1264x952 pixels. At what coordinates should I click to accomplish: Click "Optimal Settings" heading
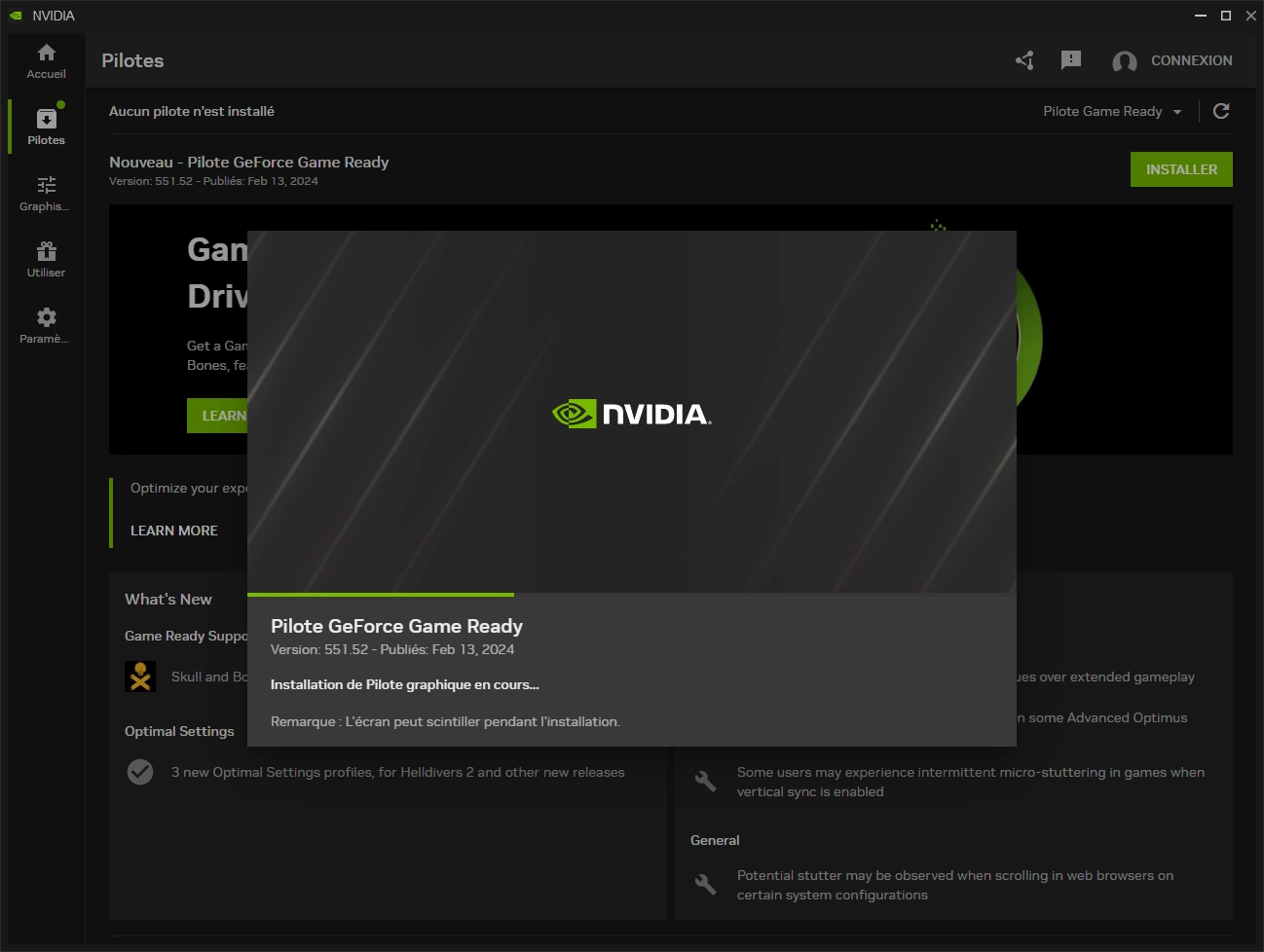(x=179, y=731)
